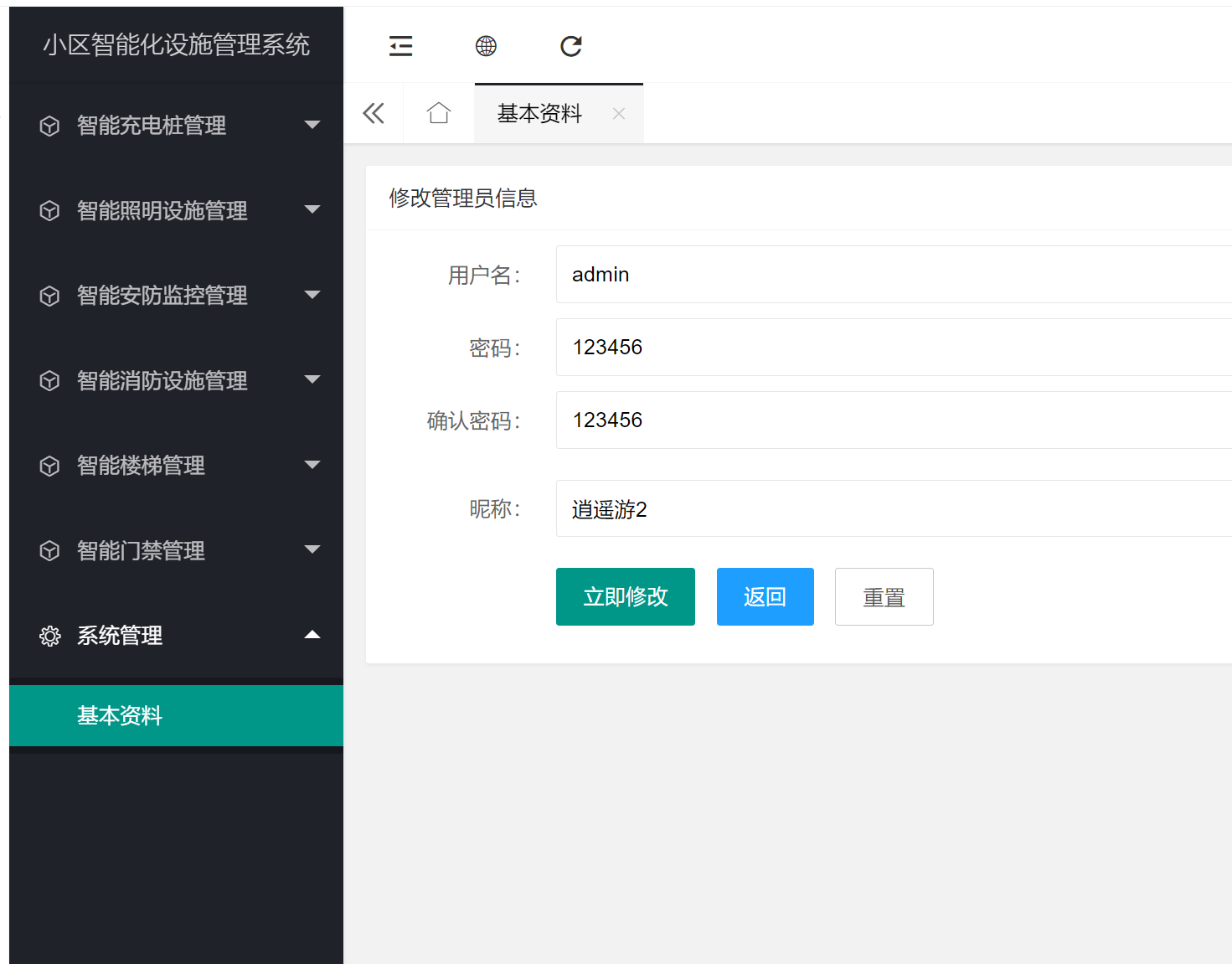Screen dimensions: 1232x964
Task: Collapse the sidebar using the top-left fold icon
Action: coord(400,46)
